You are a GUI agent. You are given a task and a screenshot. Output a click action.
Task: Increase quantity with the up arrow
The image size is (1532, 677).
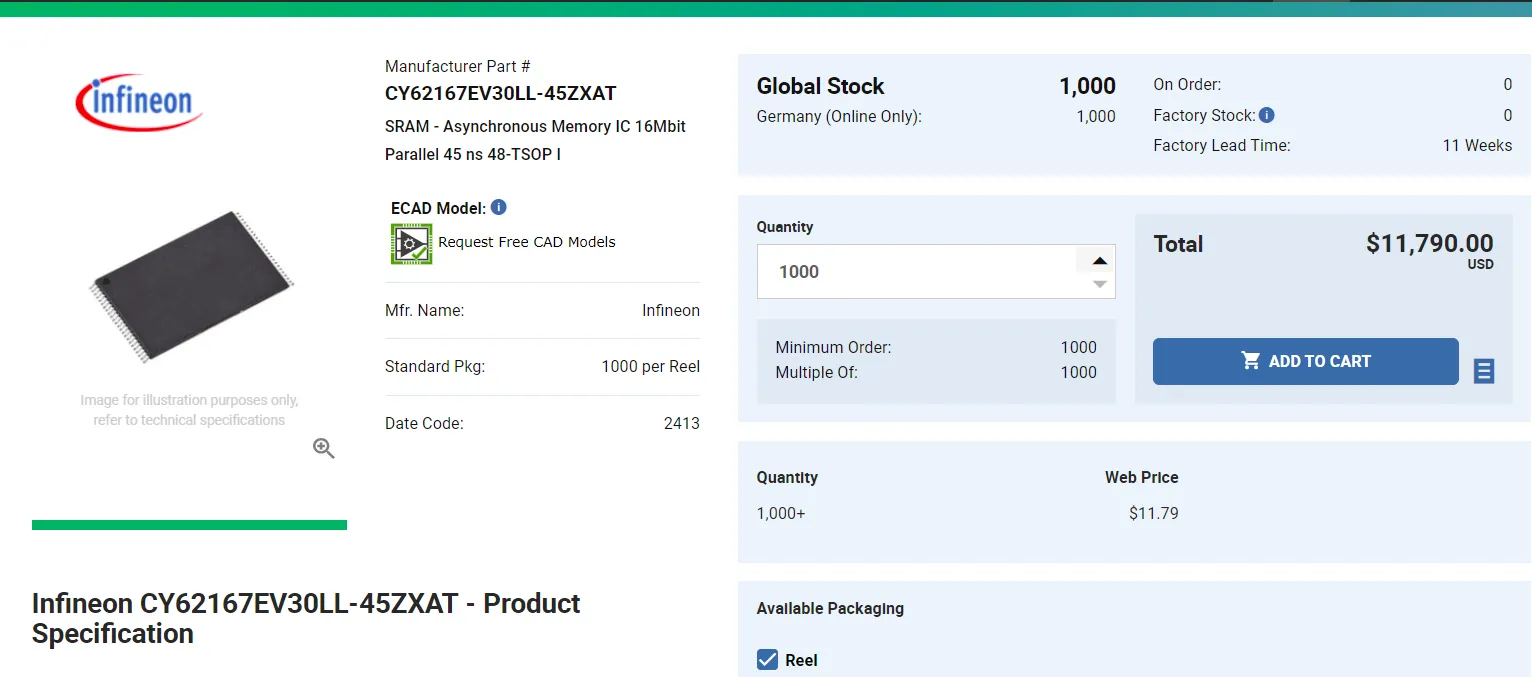(1100, 261)
